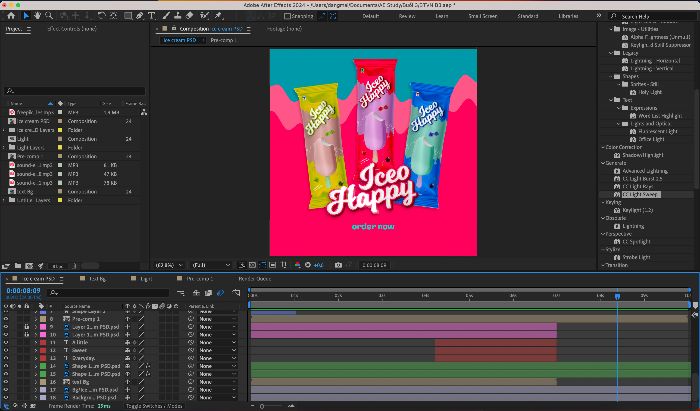Select the Rectangle shape tool
The image size is (700, 411).
click(128, 16)
